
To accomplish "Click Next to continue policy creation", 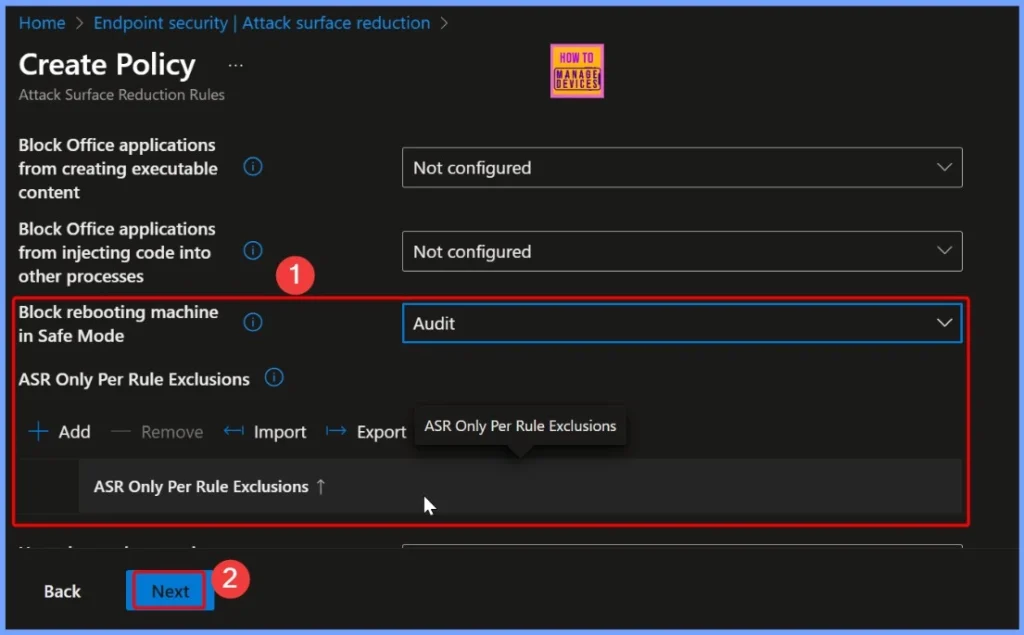I will 169,590.
